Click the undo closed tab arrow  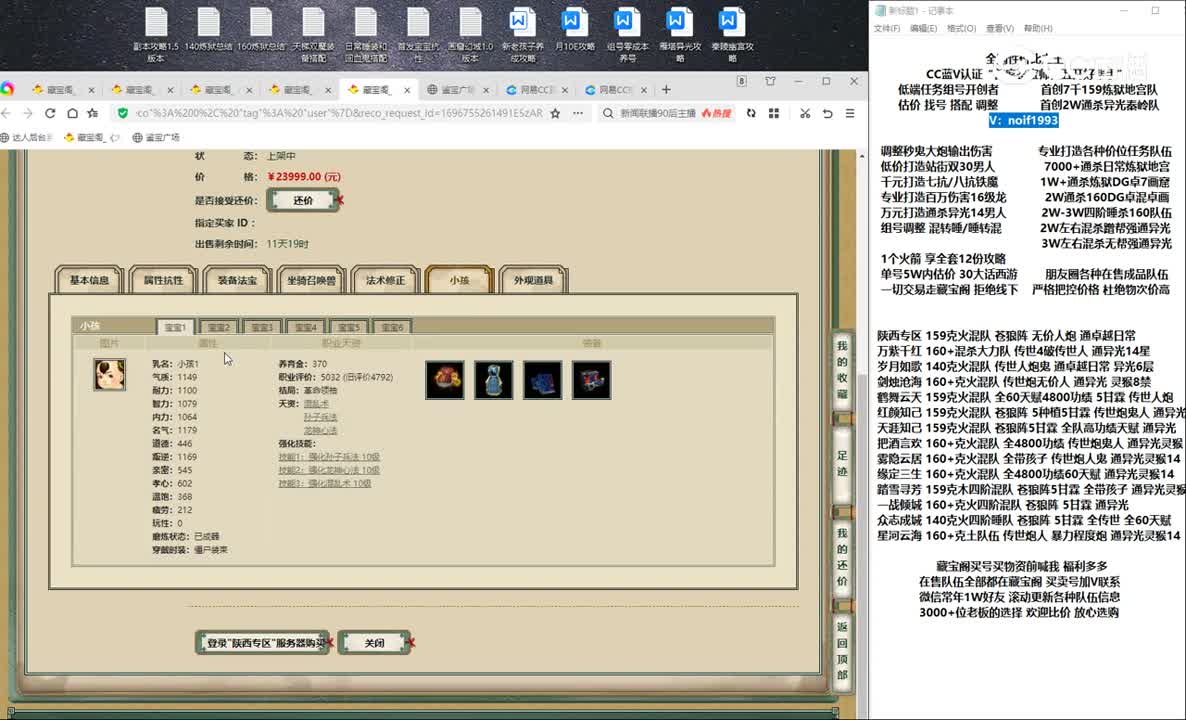point(827,113)
